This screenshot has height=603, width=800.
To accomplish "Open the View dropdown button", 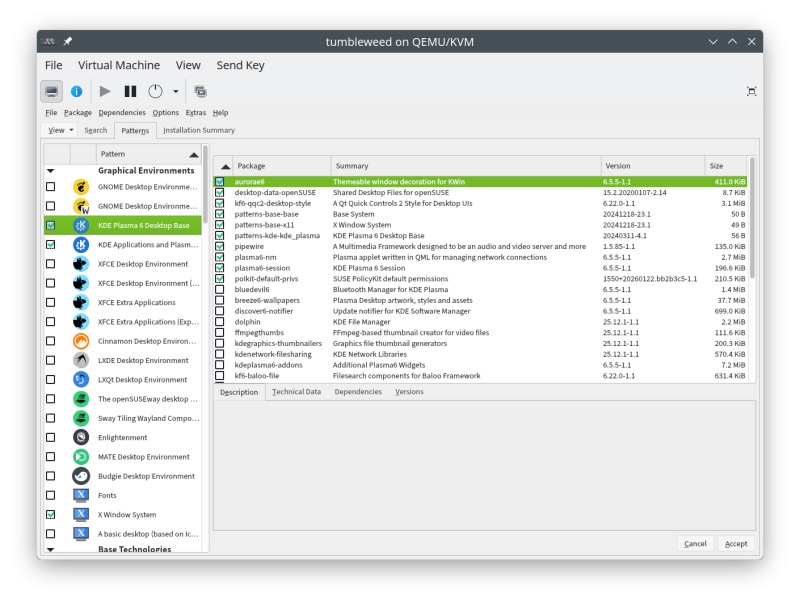I will (61, 130).
